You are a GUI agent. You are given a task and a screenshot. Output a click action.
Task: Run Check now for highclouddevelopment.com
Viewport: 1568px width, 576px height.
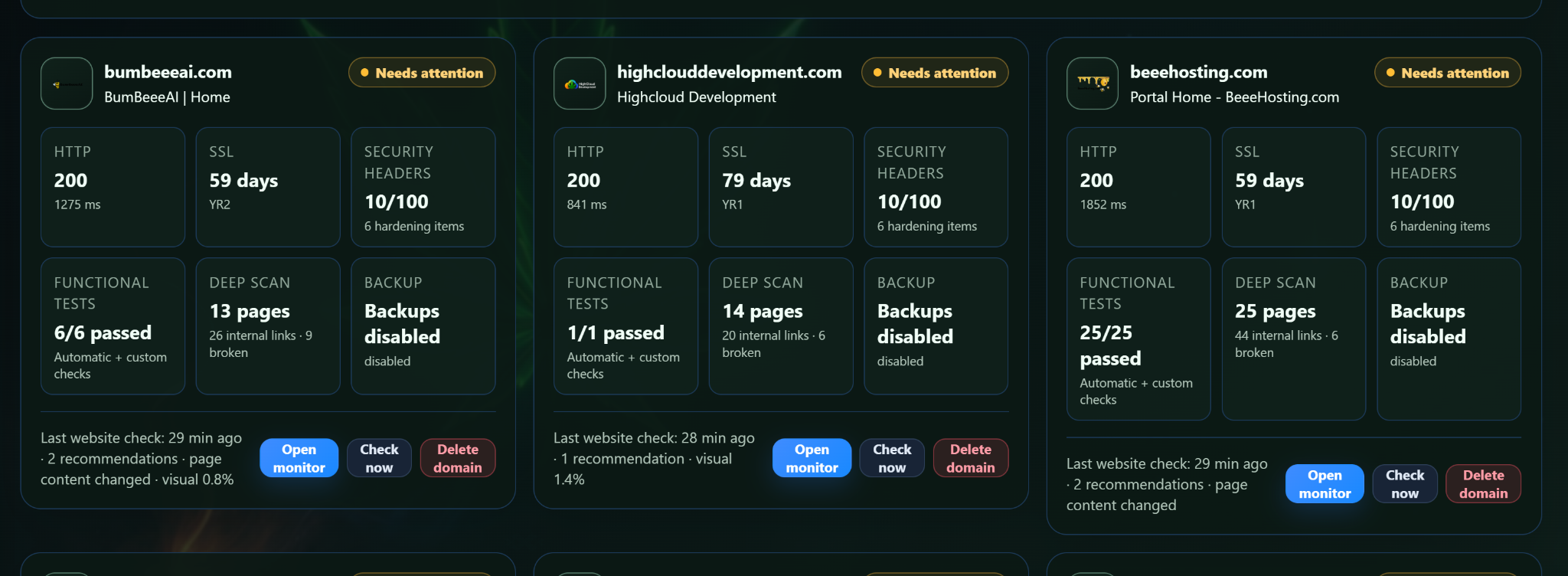point(892,458)
